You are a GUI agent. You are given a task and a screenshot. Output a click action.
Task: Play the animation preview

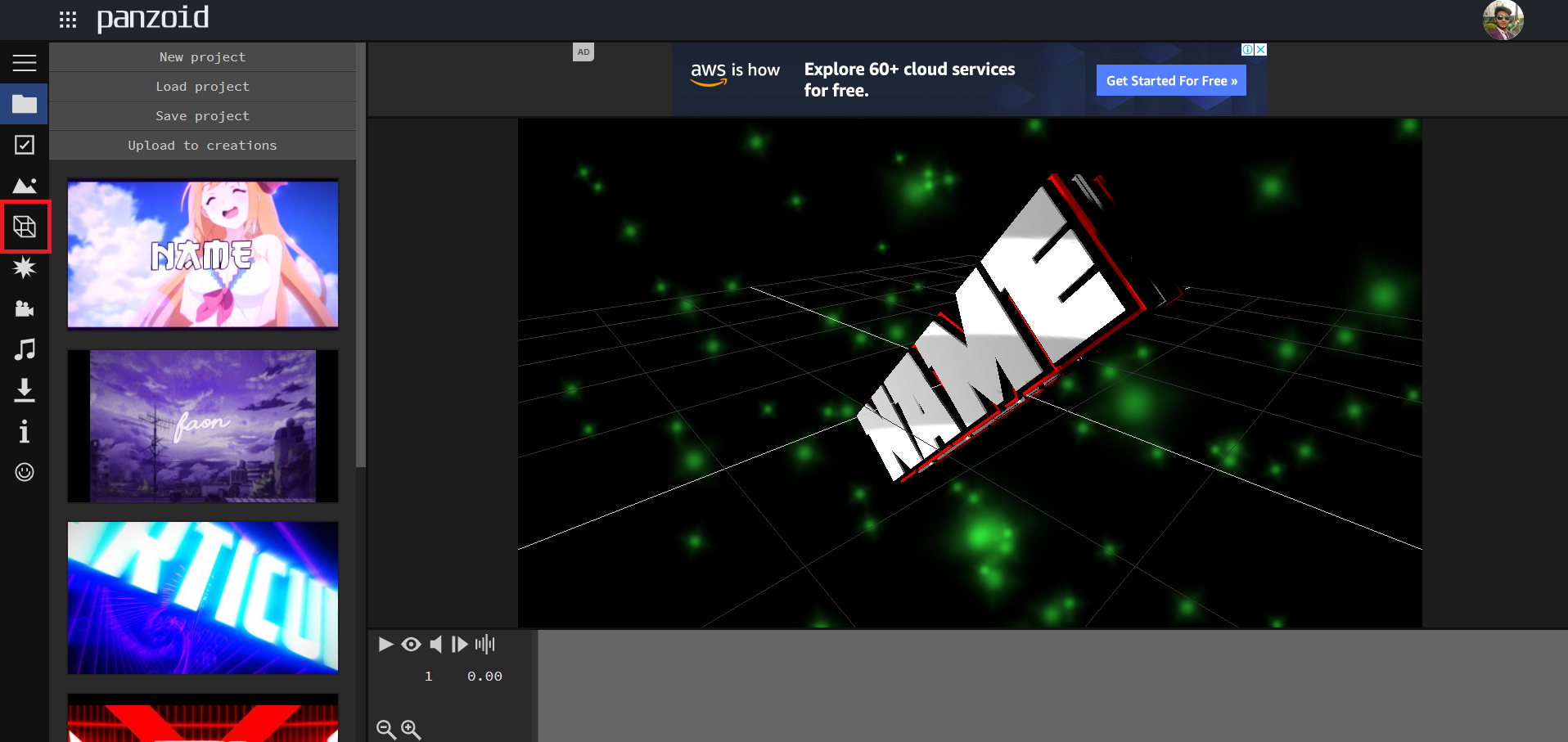(x=386, y=645)
